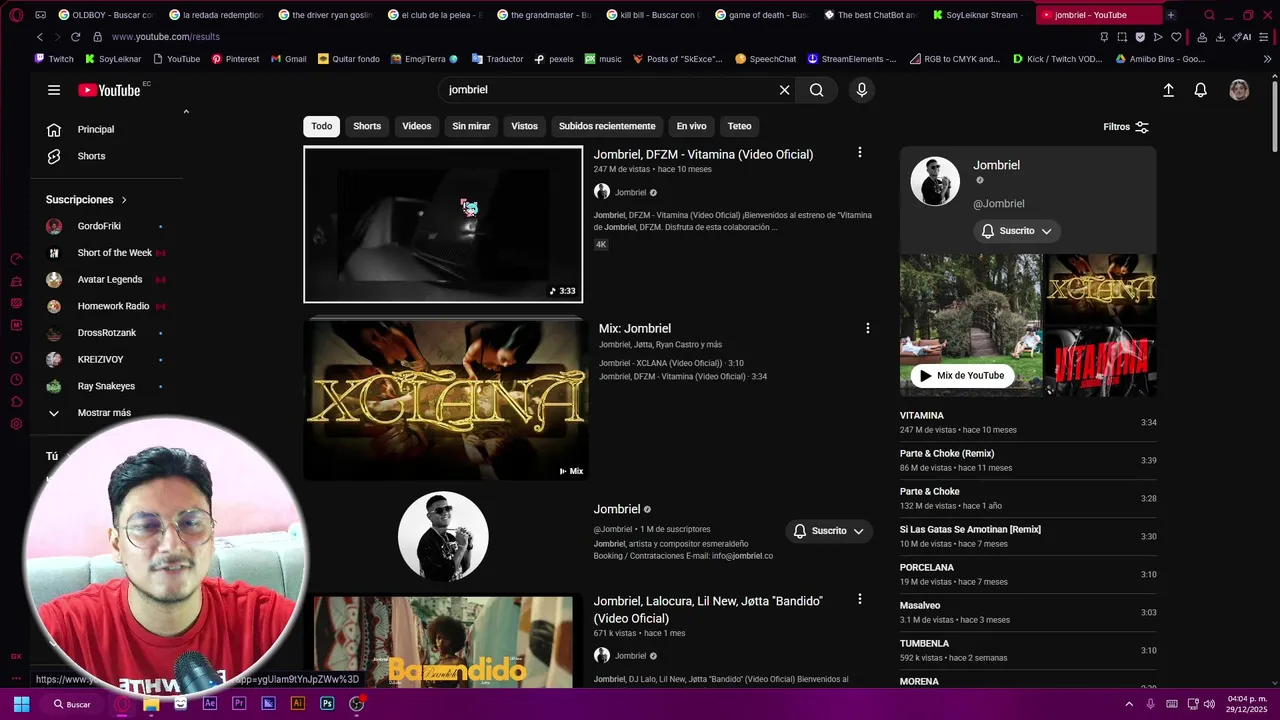Play Parte & Choke (Remix) from the track list
This screenshot has height=720, width=1280.
tap(1028, 461)
